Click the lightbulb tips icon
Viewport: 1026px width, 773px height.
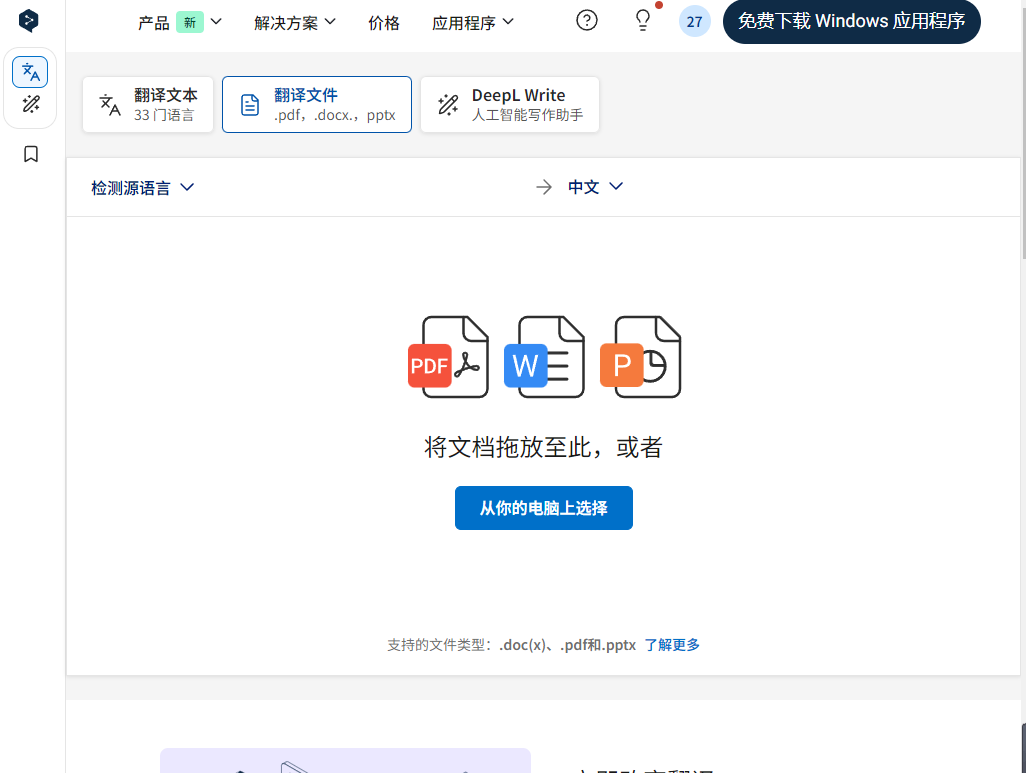point(643,21)
